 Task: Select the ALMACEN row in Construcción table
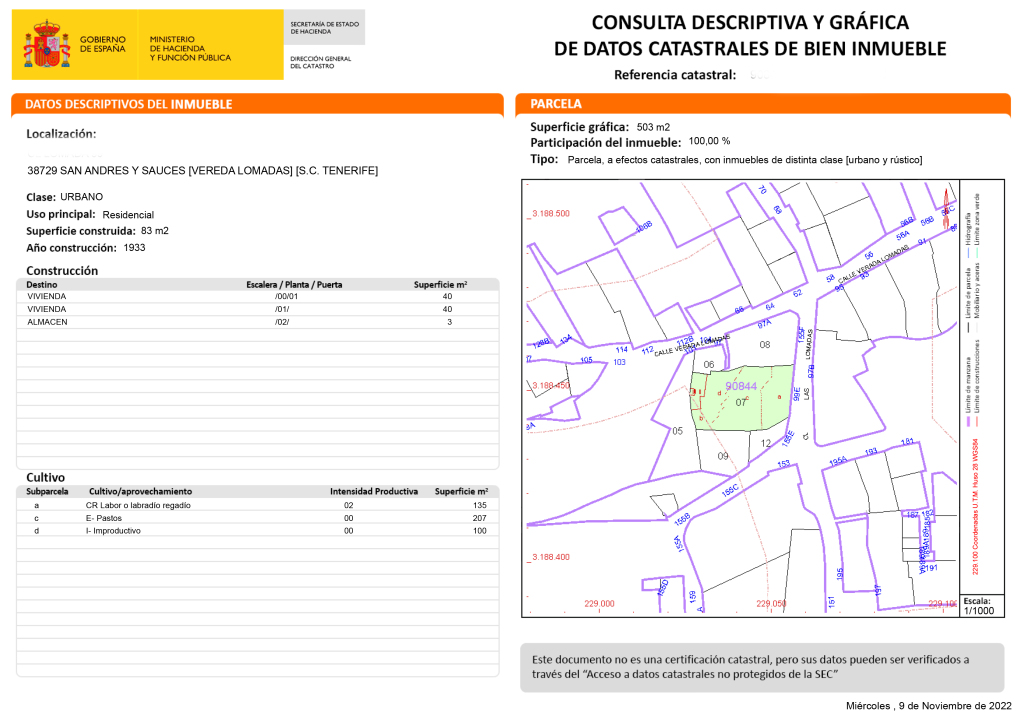click(x=257, y=322)
